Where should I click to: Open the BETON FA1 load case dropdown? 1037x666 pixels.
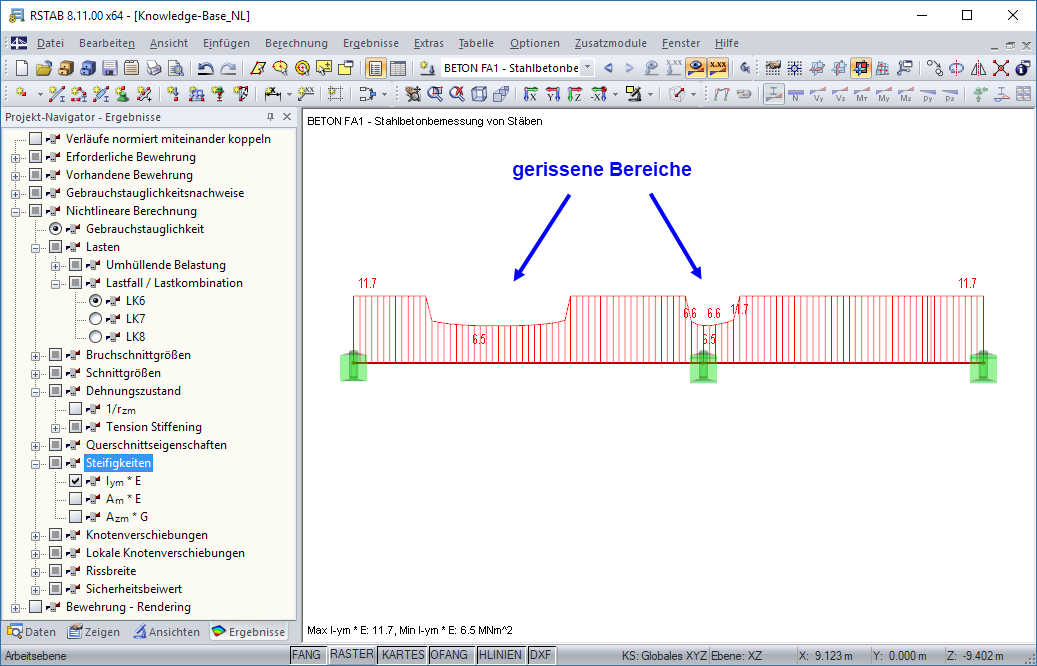(588, 68)
